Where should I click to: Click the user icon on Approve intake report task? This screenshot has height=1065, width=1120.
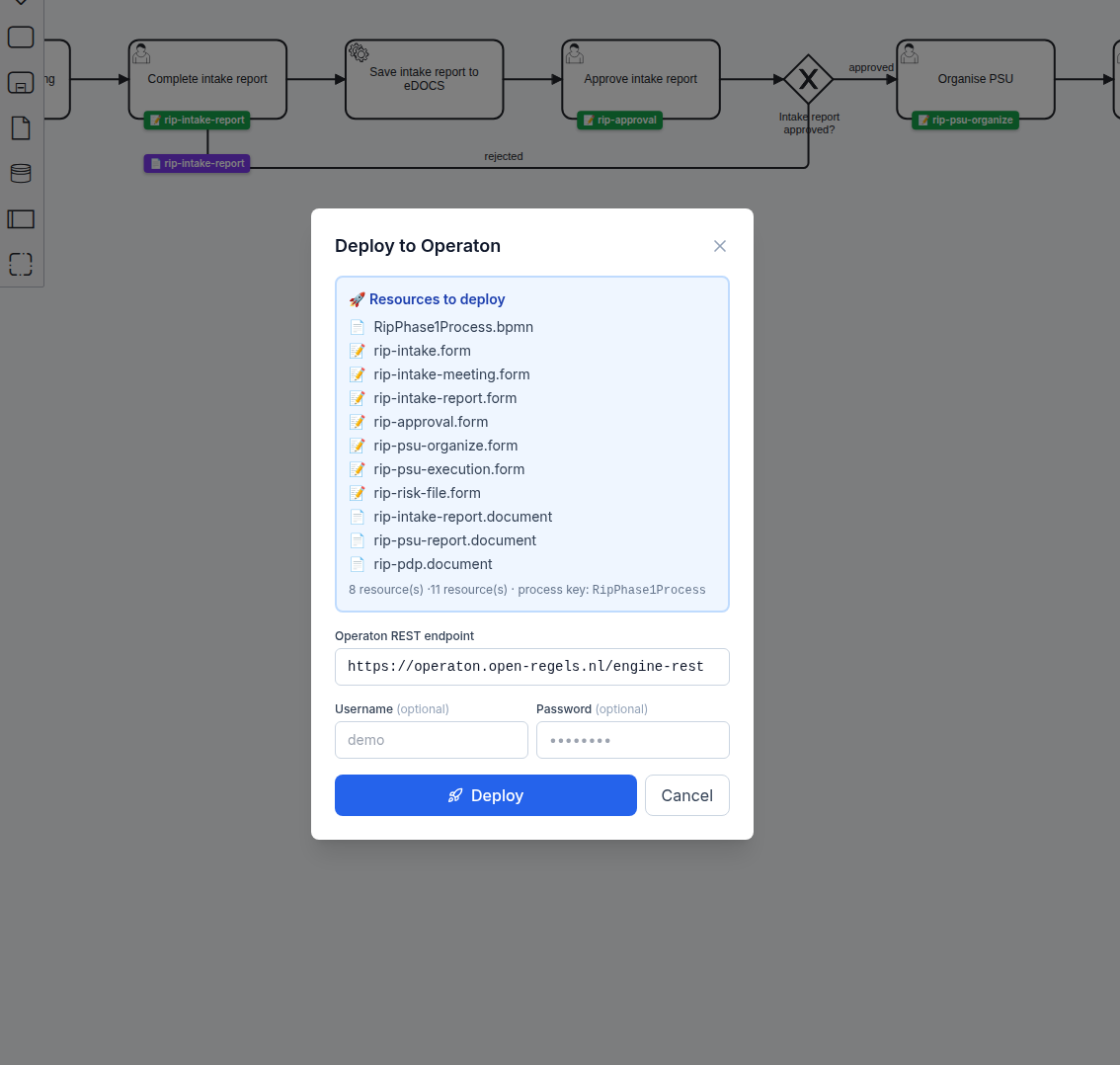[x=575, y=52]
